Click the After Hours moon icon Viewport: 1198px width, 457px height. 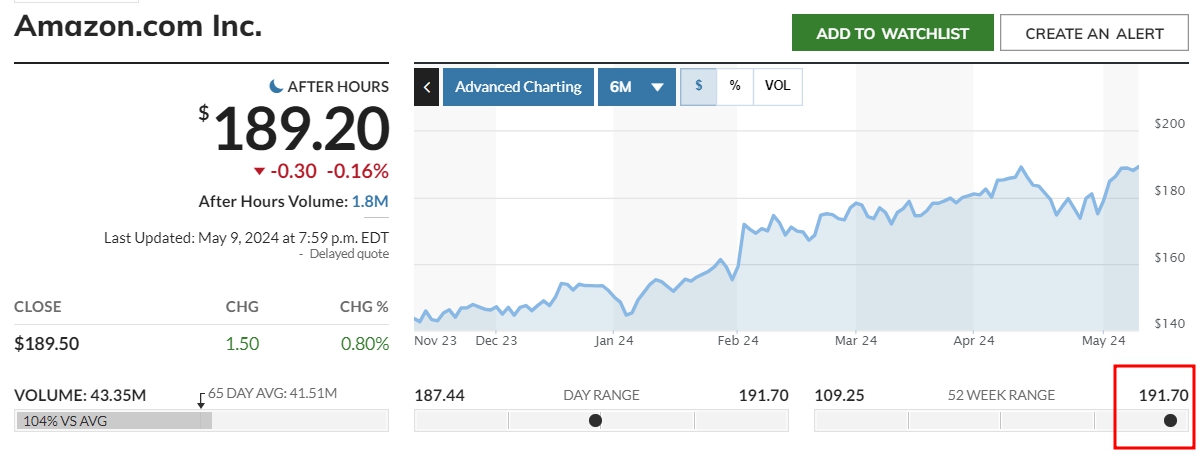[x=277, y=87]
